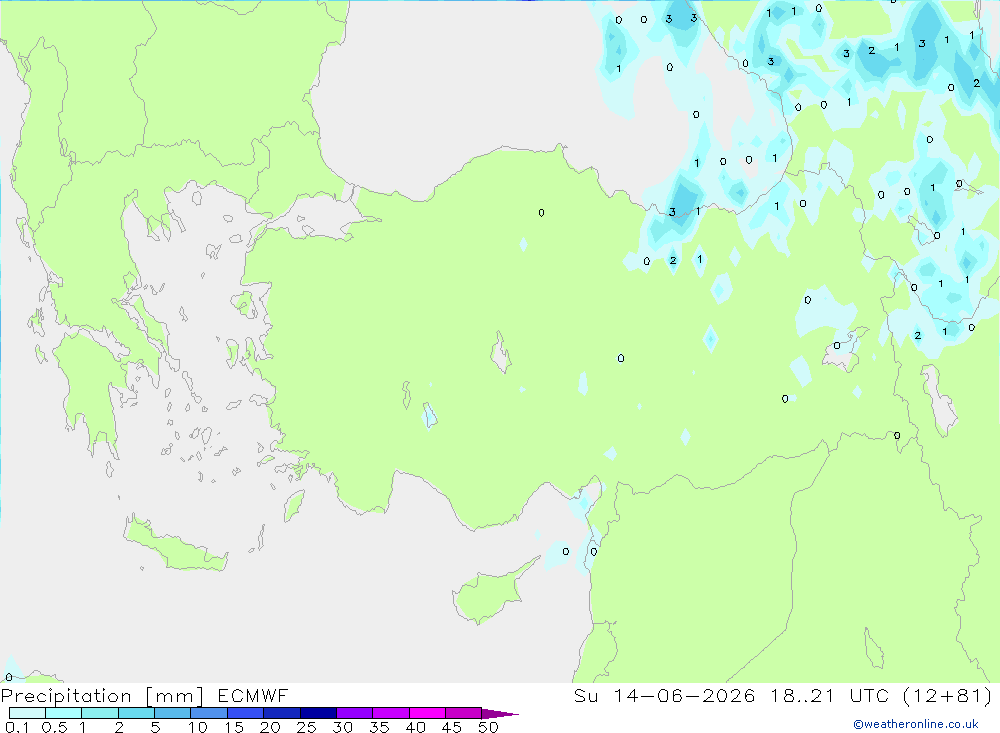Click the legend label '20'

[270, 727]
